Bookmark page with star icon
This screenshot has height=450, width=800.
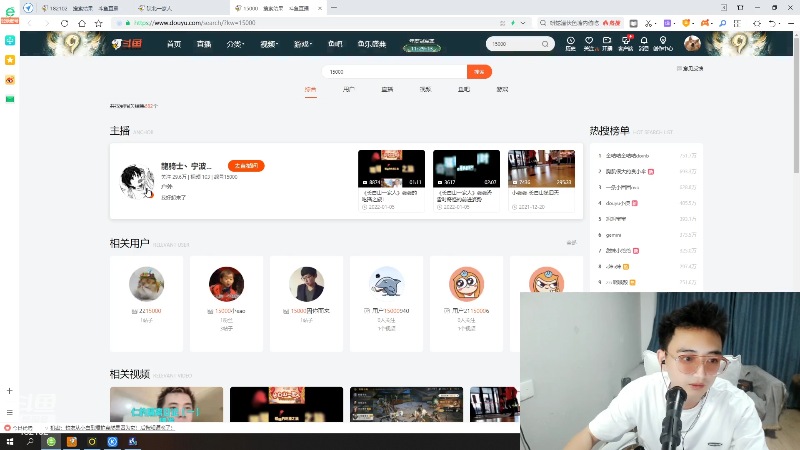click(98, 23)
